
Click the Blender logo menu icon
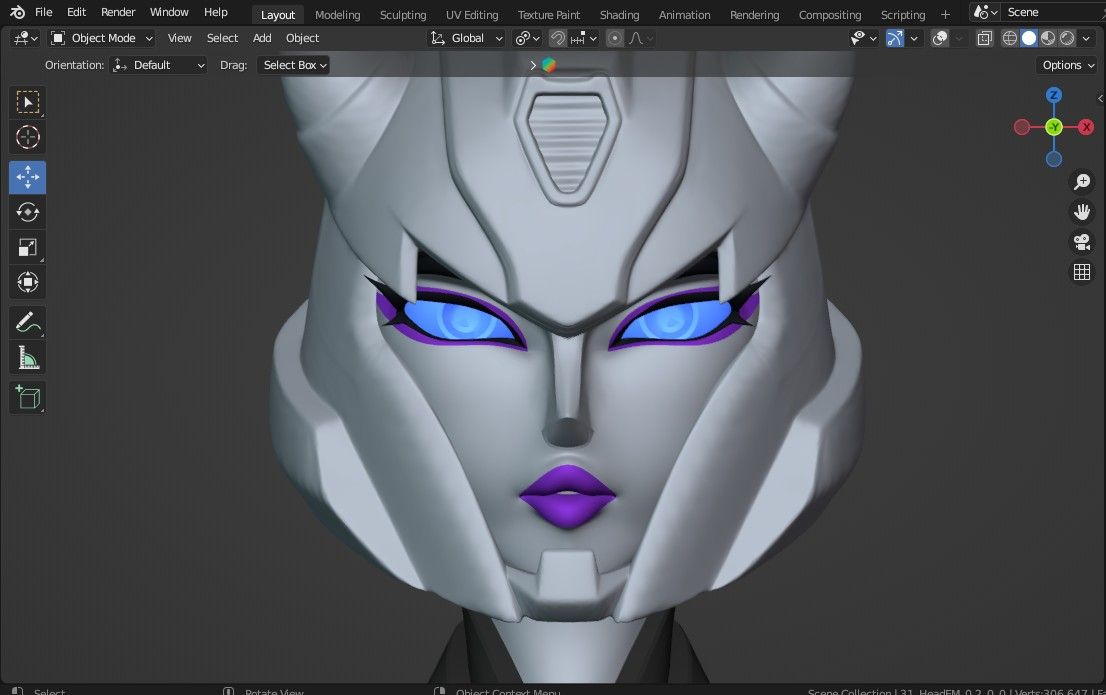tap(17, 12)
